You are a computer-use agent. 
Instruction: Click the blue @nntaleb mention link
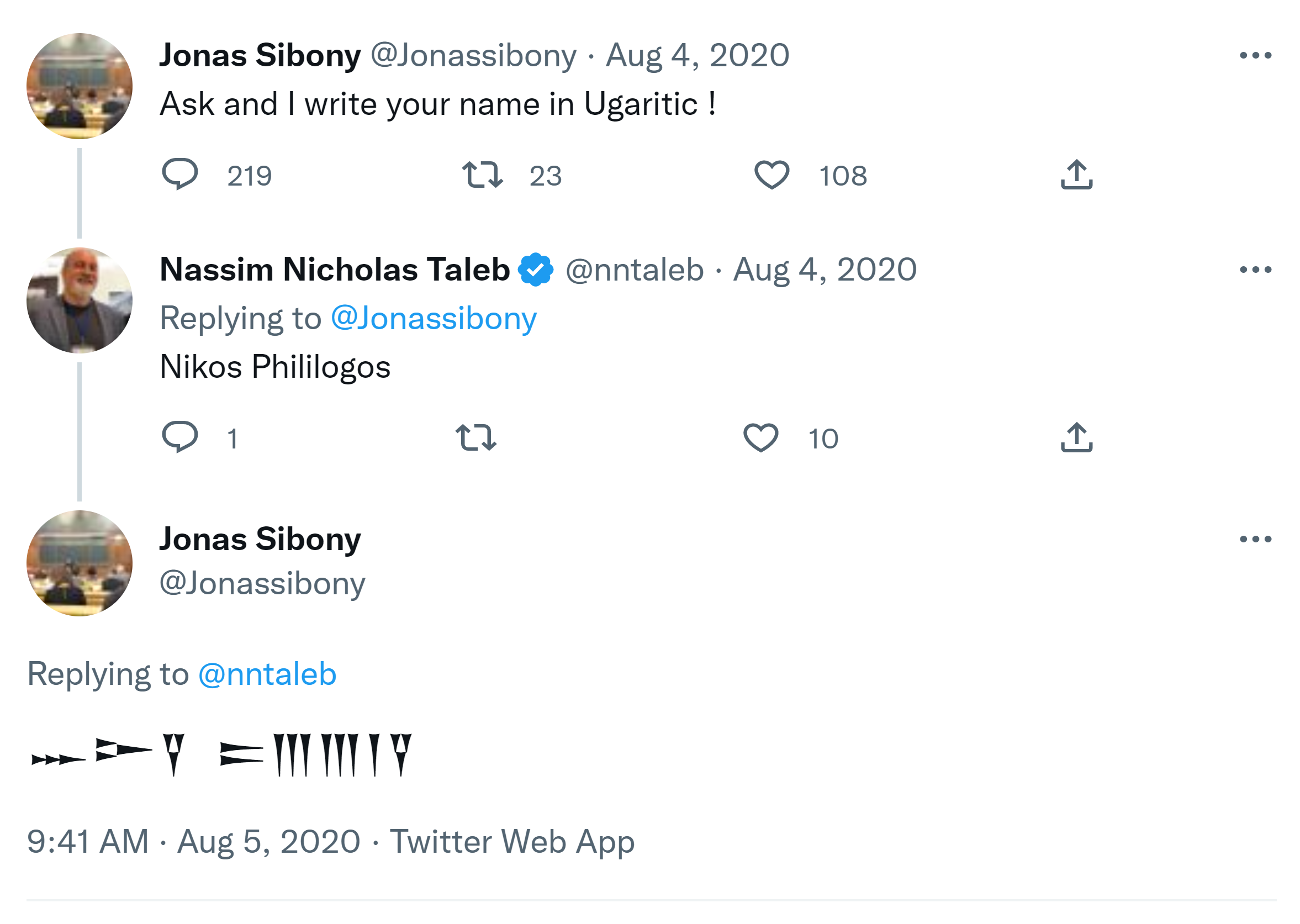[267, 674]
